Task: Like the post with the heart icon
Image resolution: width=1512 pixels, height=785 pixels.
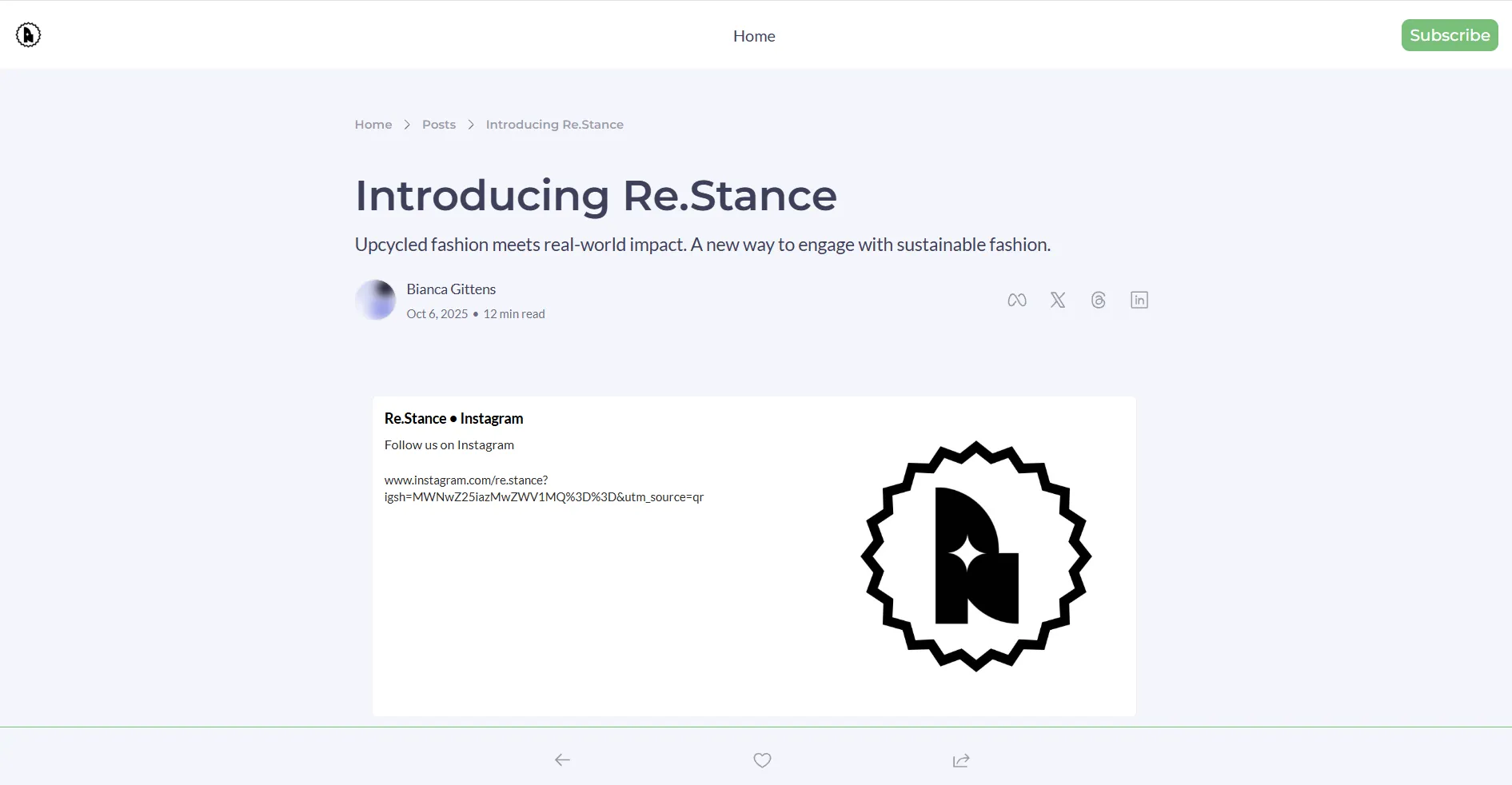Action: 762,760
